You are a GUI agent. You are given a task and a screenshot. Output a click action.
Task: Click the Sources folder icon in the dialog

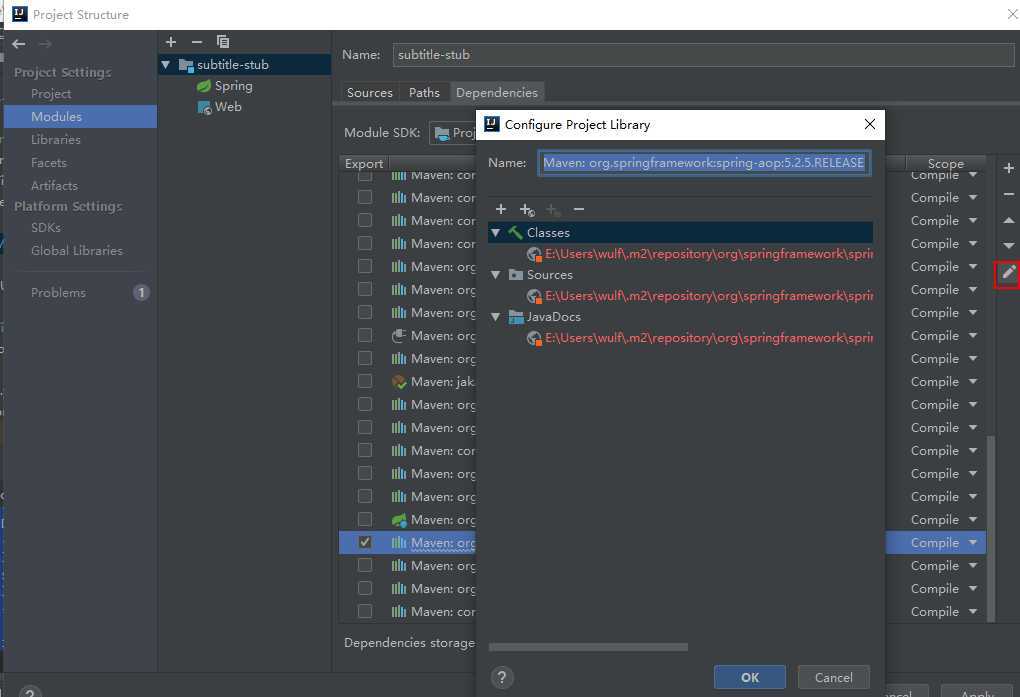click(516, 275)
